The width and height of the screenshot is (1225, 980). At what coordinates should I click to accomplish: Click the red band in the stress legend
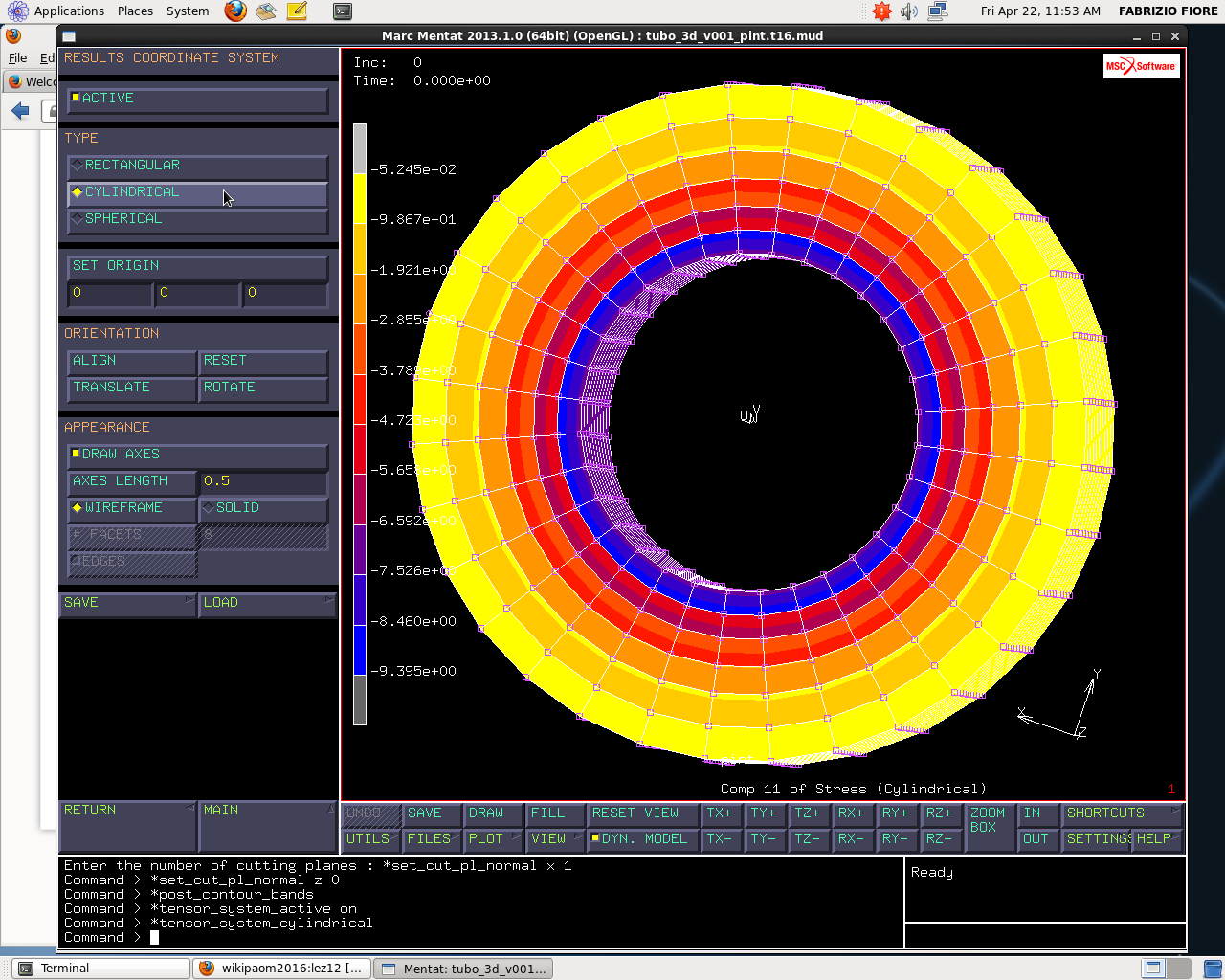click(x=360, y=399)
